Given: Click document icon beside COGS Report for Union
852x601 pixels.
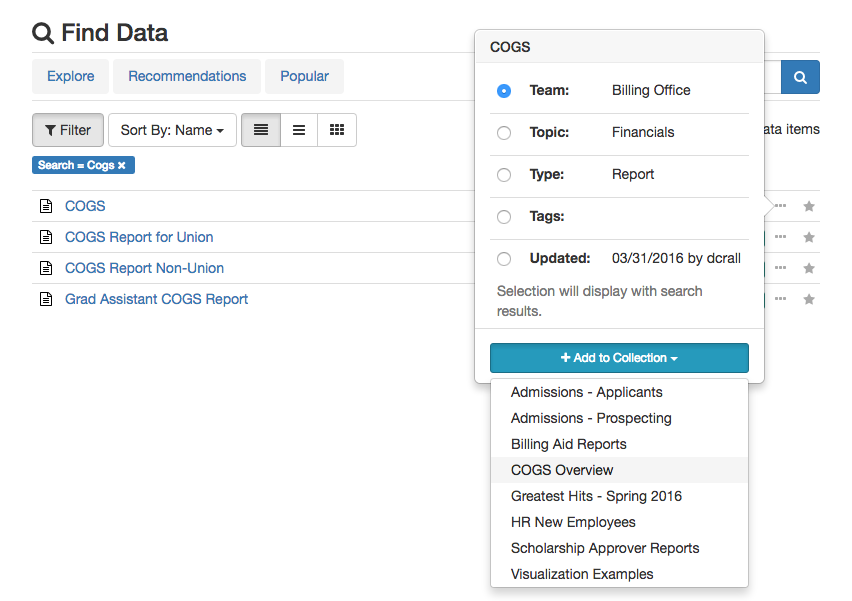Looking at the screenshot, I should click(46, 237).
